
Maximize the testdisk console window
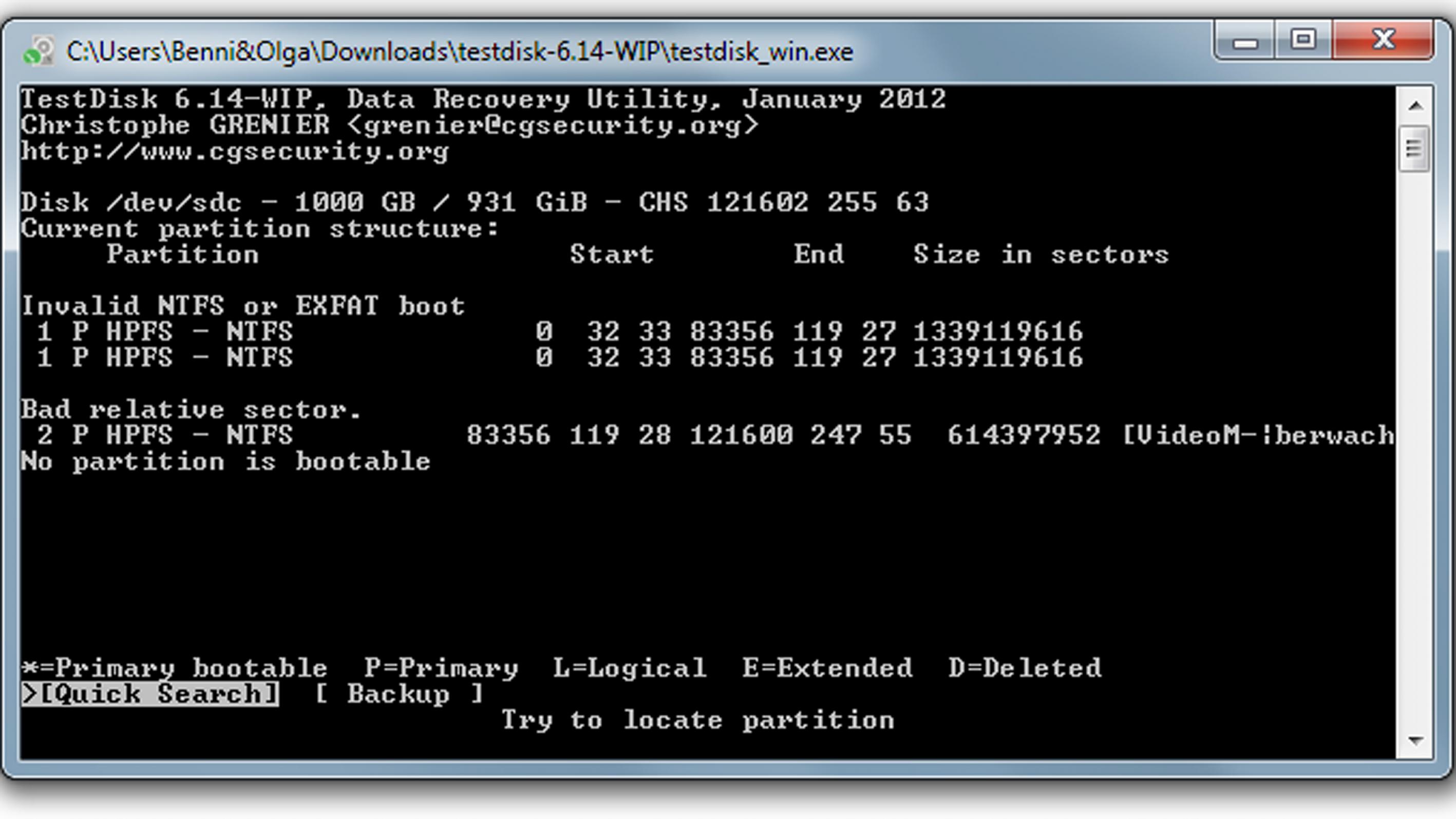(1303, 41)
